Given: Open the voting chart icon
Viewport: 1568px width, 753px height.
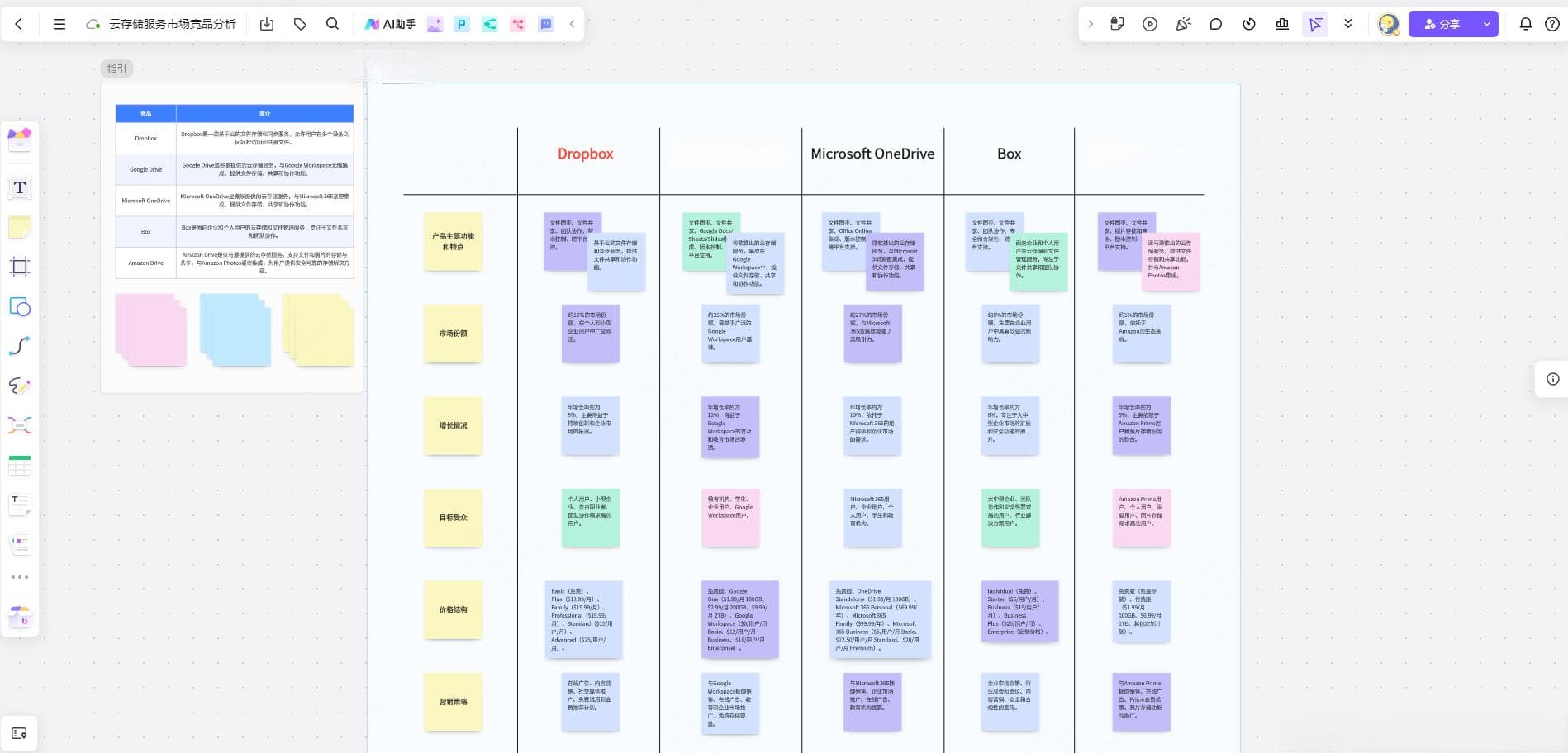Looking at the screenshot, I should [1282, 24].
